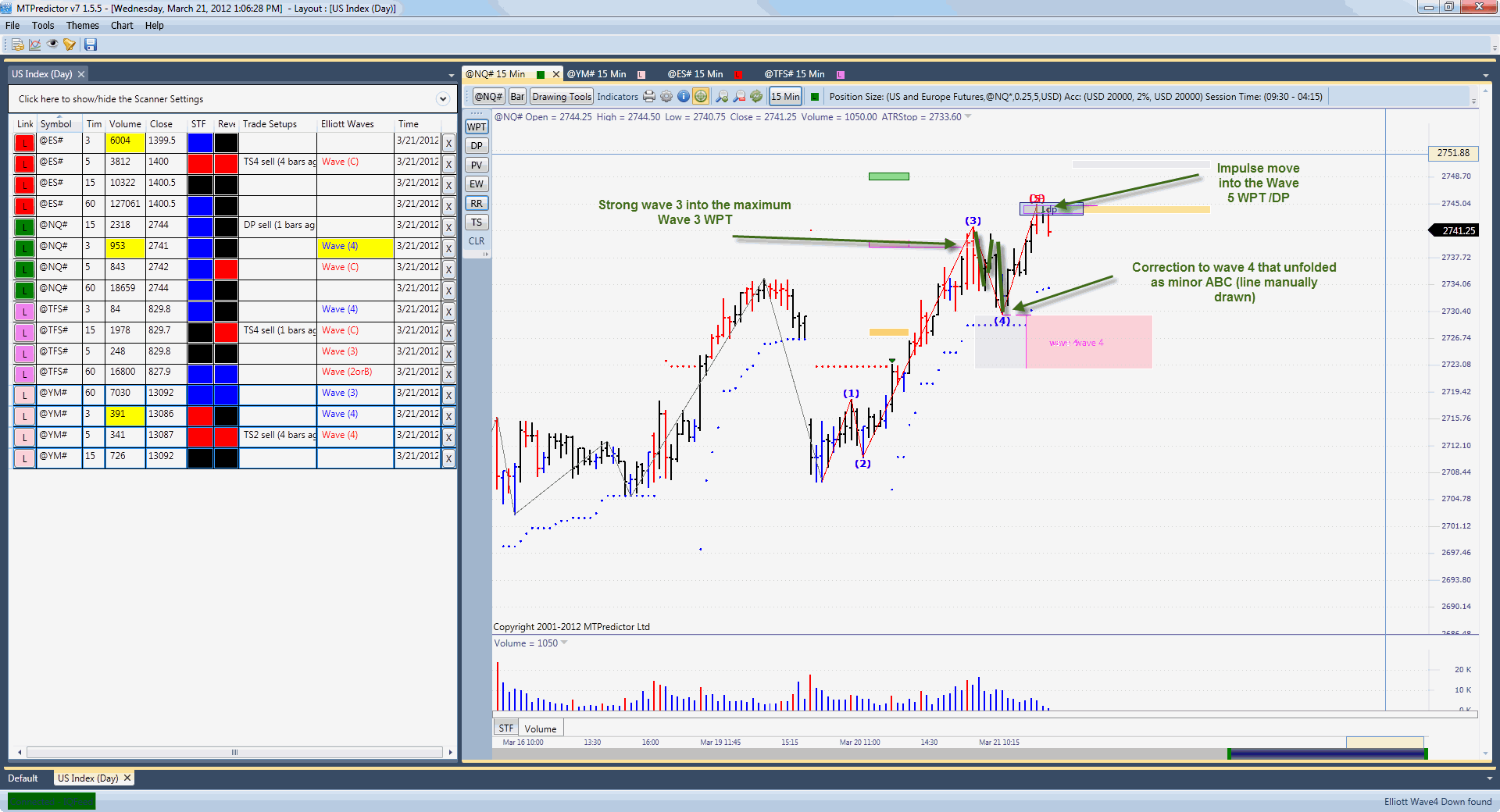The width and height of the screenshot is (1500, 812).
Task: Expand the Scanner Settings chevron
Action: [443, 99]
